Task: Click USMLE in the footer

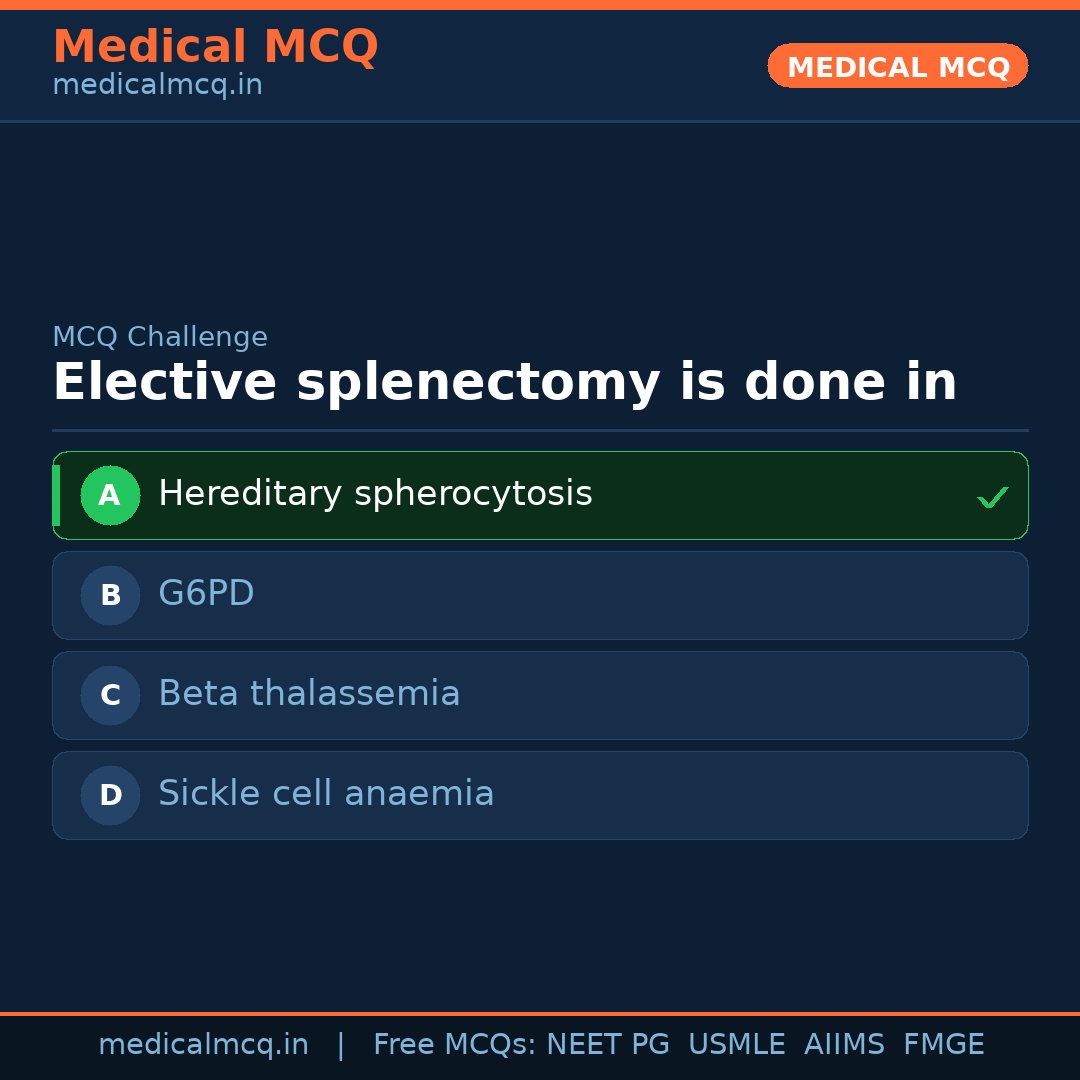Action: [x=736, y=1045]
